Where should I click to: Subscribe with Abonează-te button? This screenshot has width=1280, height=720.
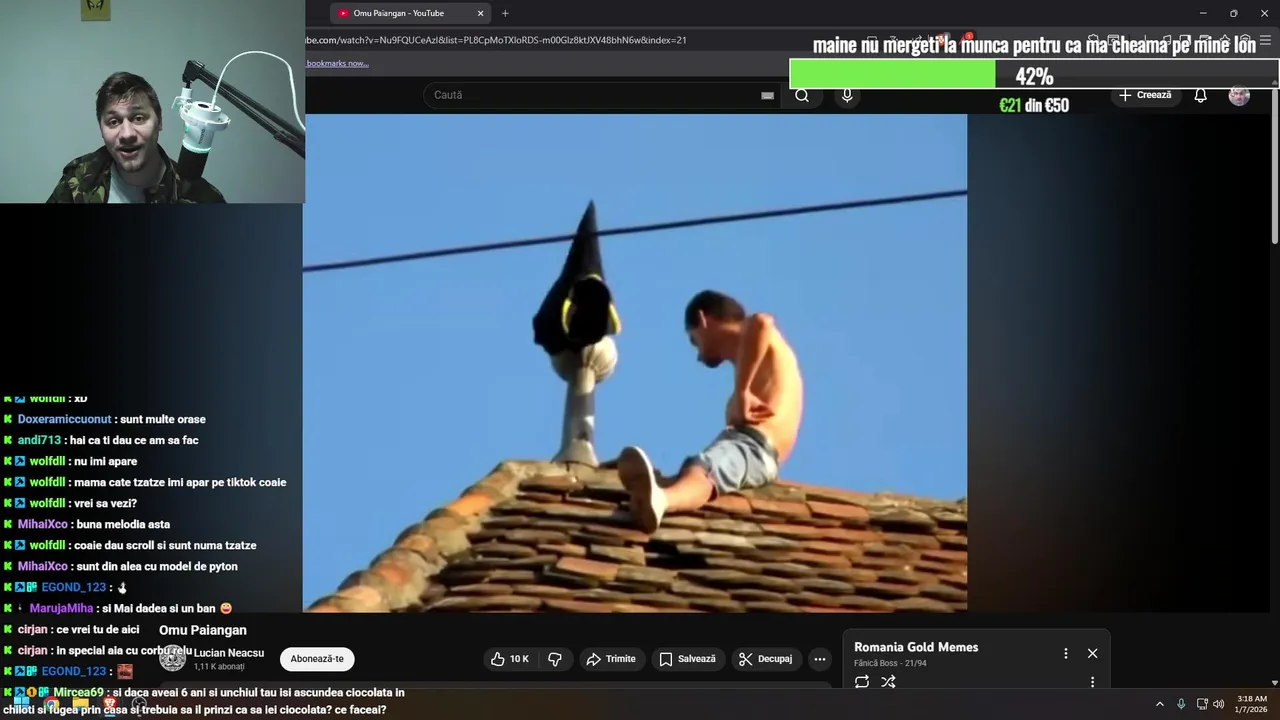pyautogui.click(x=317, y=659)
